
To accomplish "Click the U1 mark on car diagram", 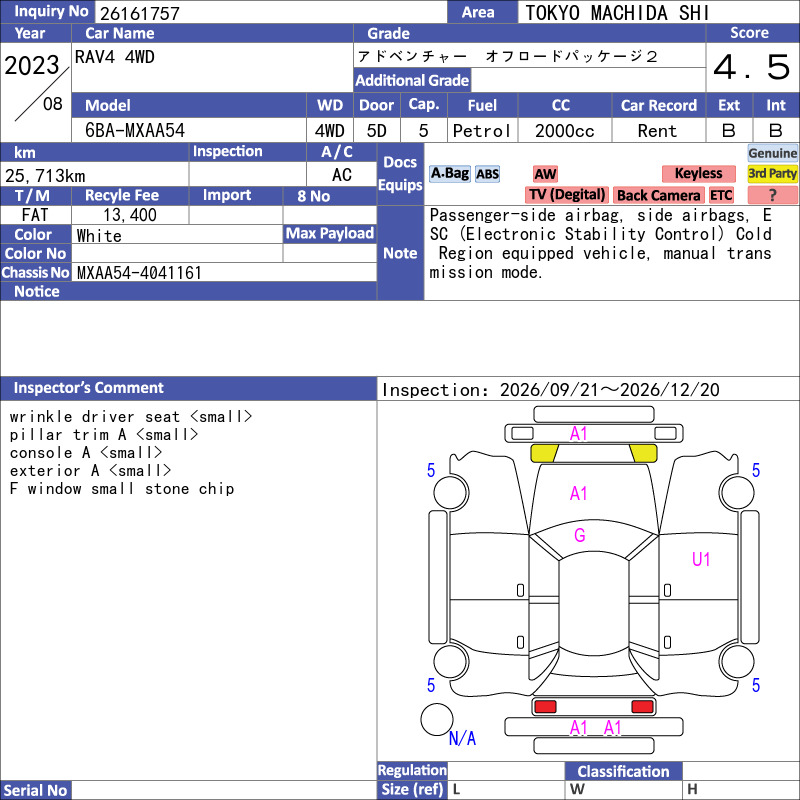I will [x=701, y=560].
